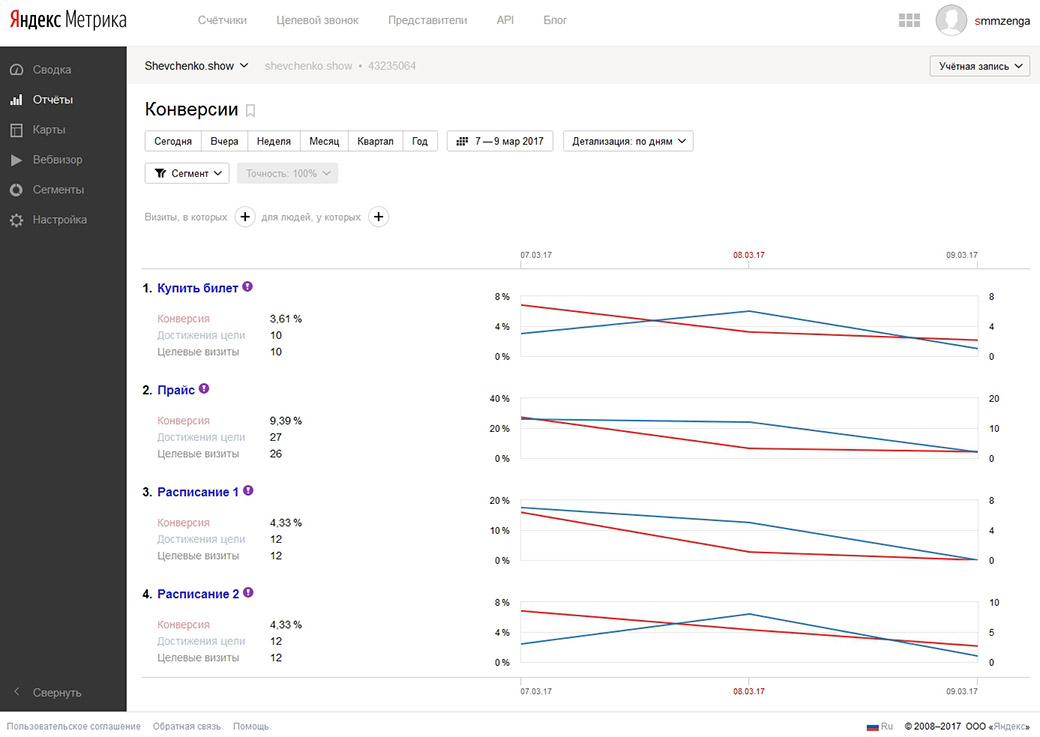This screenshot has height=737, width=1040.
Task: Click the info icon next to Расписание 2
Action: pos(248,593)
